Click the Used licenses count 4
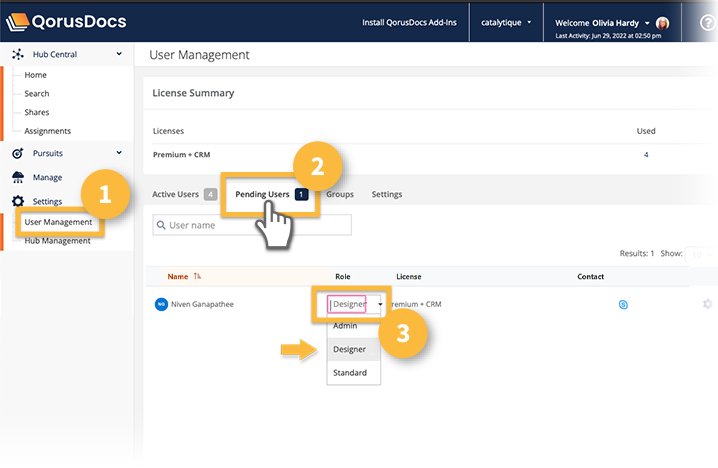 point(646,155)
